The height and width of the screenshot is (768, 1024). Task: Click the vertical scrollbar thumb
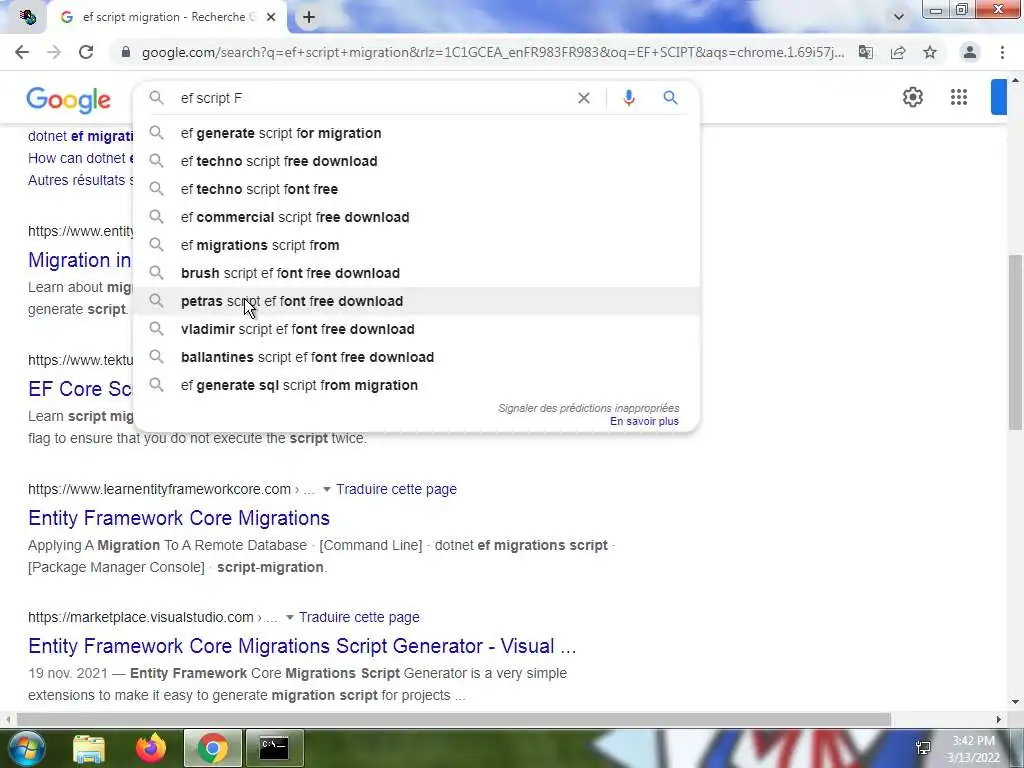(x=1014, y=342)
